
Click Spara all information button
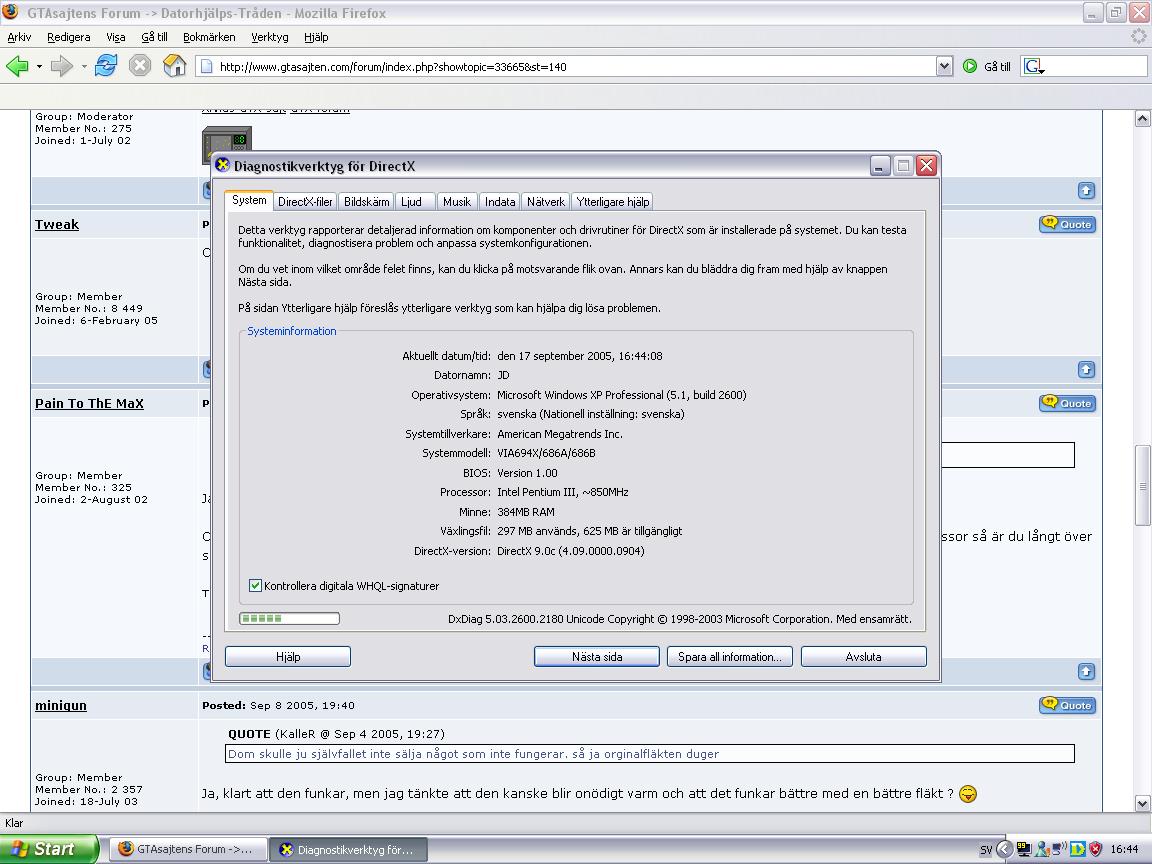point(729,657)
